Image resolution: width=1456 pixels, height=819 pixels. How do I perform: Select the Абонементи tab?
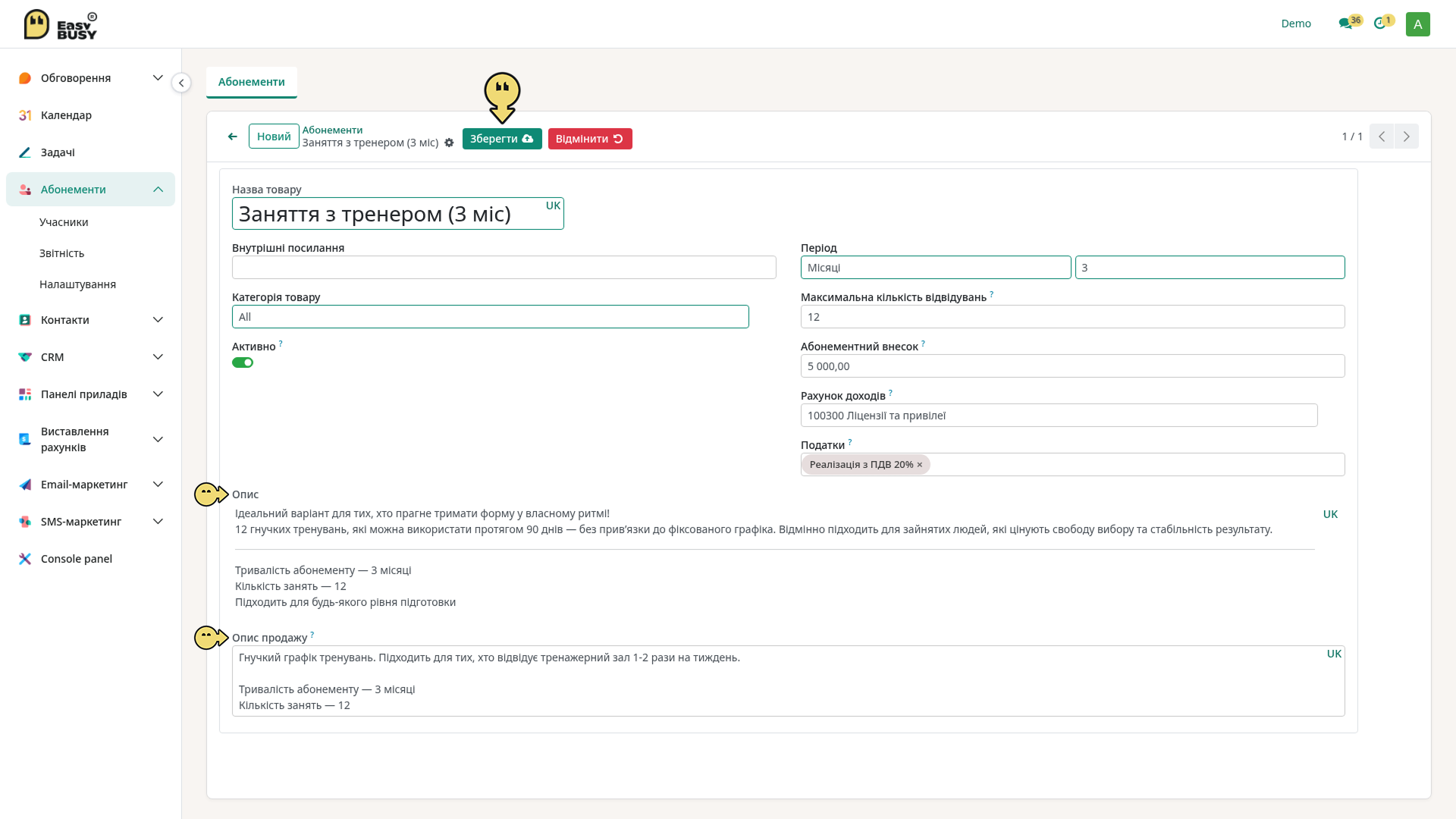[252, 82]
